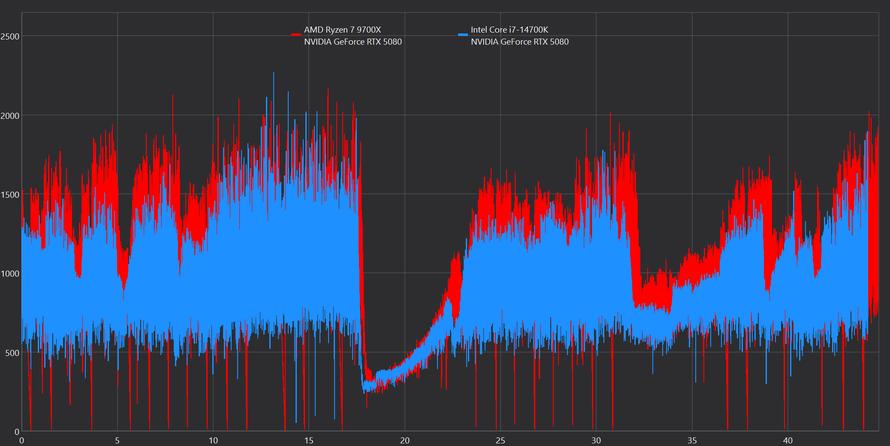Click the 40 label on the horizontal axis
The height and width of the screenshot is (446, 890).
pyautogui.click(x=788, y=439)
